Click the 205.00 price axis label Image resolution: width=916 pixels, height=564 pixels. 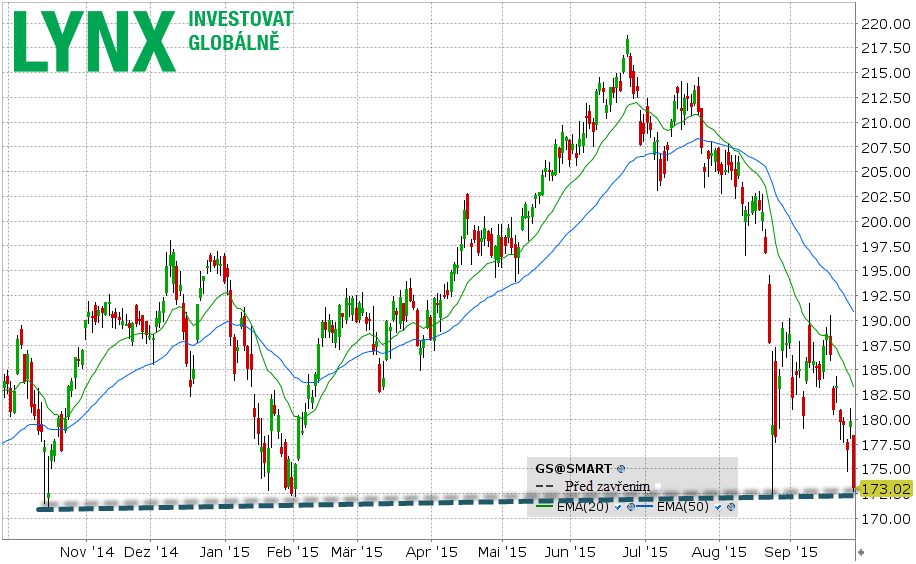pyautogui.click(x=886, y=172)
